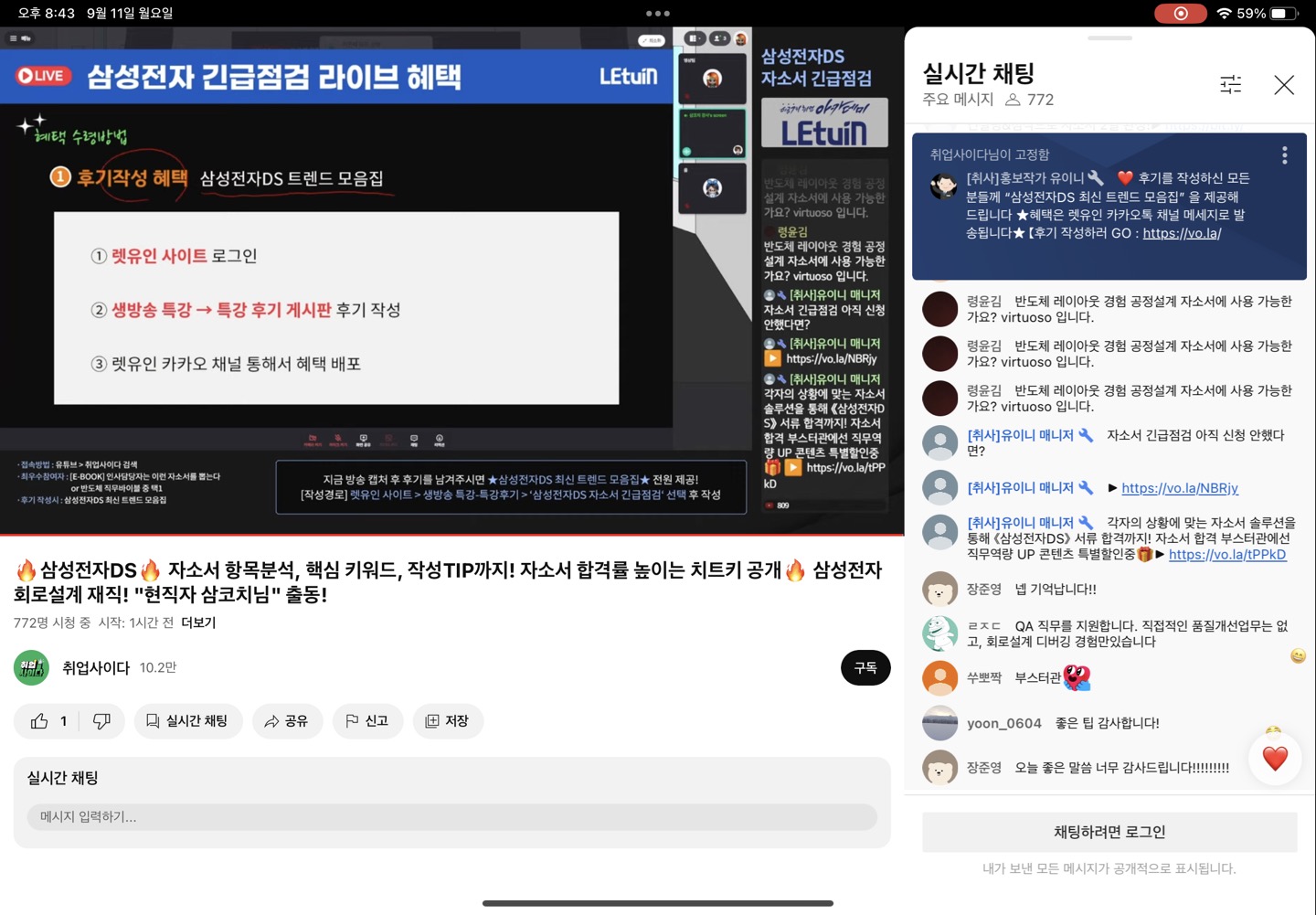Tap ㄹㅈㄷ profile avatar

point(939,633)
